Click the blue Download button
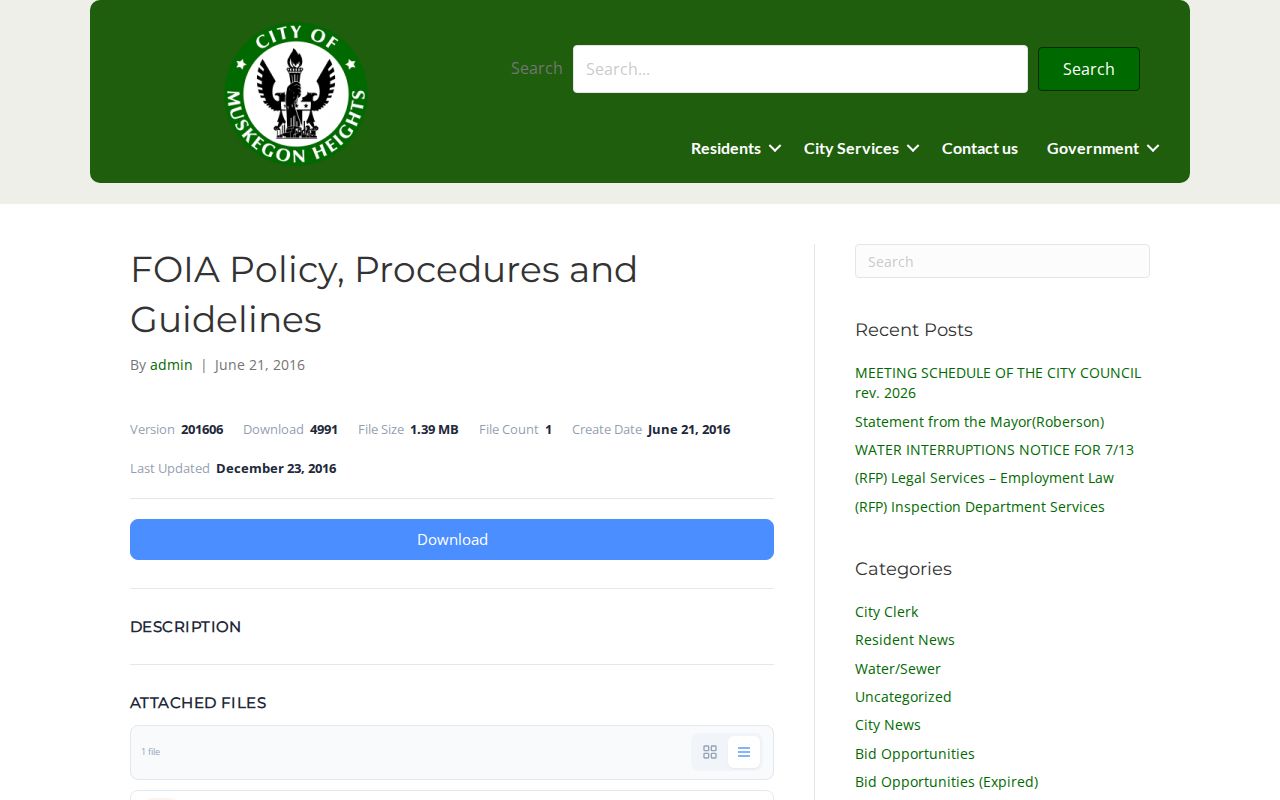Viewport: 1280px width, 800px height. pyautogui.click(x=452, y=539)
